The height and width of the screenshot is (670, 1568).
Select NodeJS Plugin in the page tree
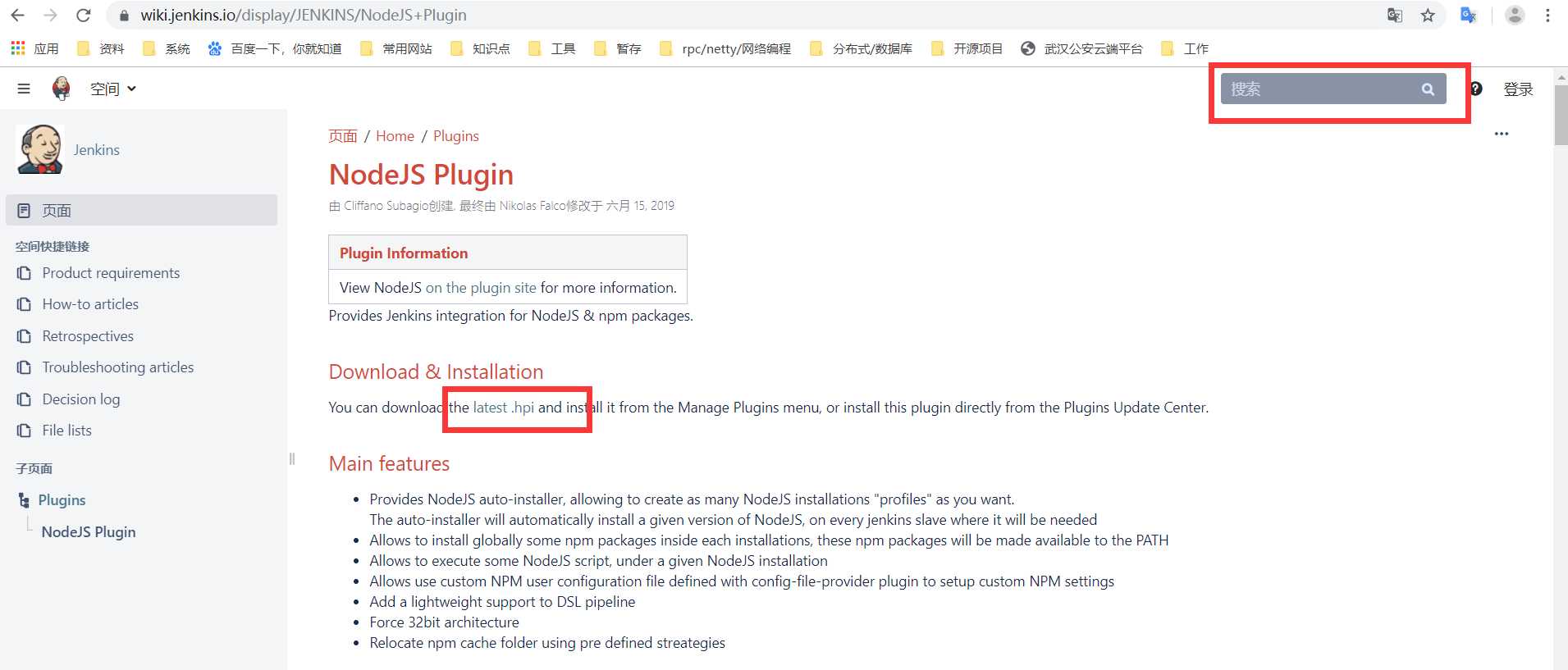coord(89,531)
